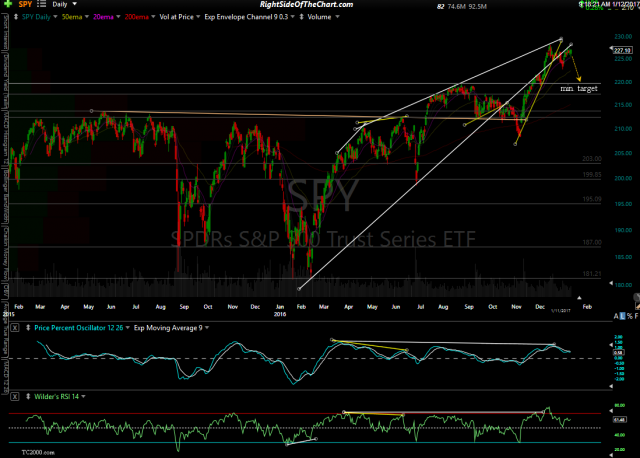Viewport: 640px width, 458px height.
Task: Open the 200ema indicator dropdown
Action: [153, 17]
